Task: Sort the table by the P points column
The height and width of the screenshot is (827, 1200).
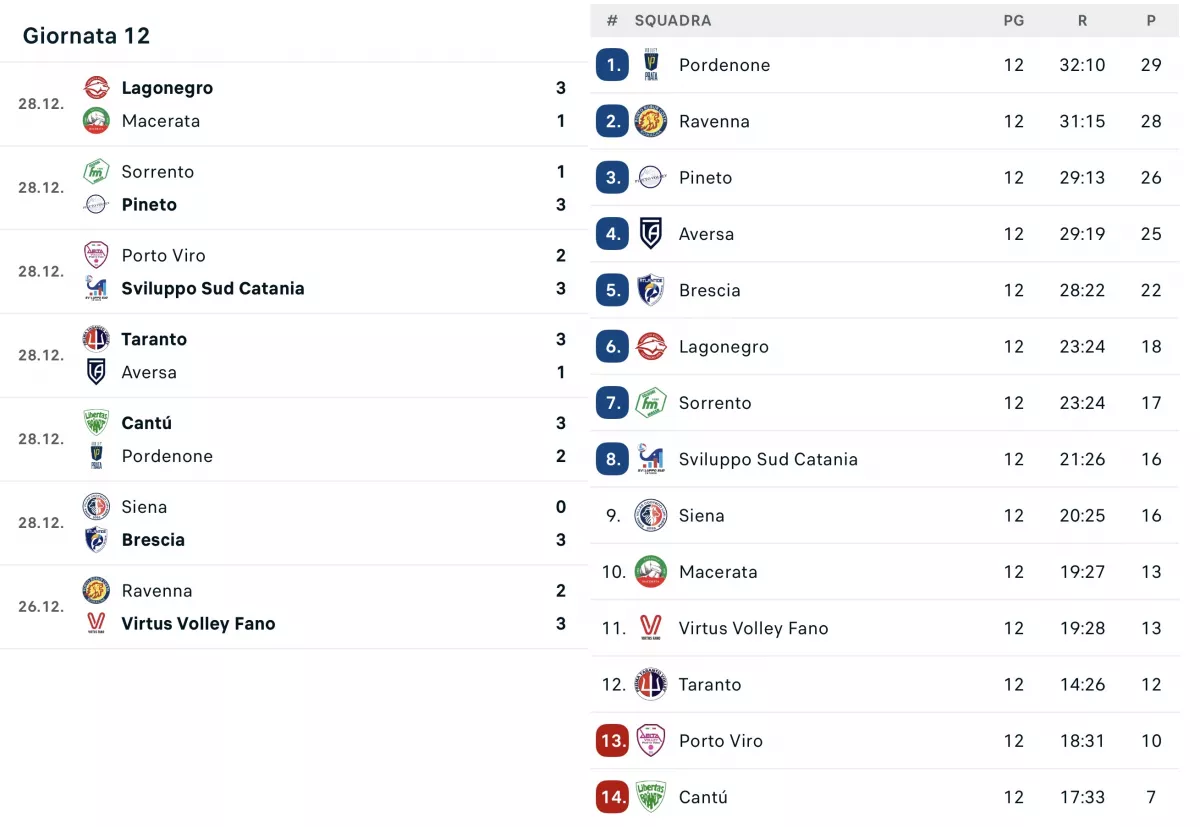Action: pyautogui.click(x=1151, y=20)
